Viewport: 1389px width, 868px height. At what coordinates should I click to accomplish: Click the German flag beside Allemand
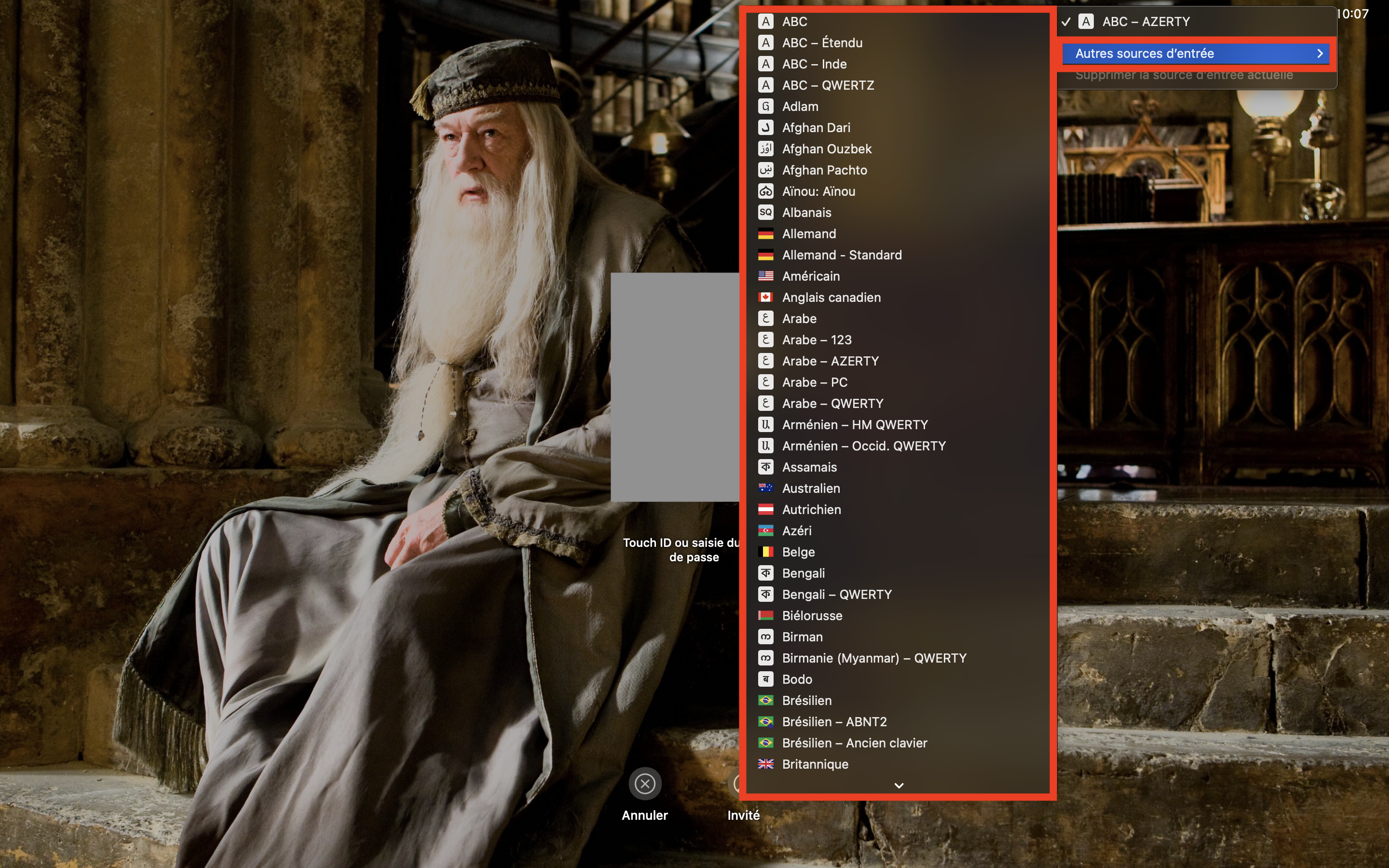766,234
